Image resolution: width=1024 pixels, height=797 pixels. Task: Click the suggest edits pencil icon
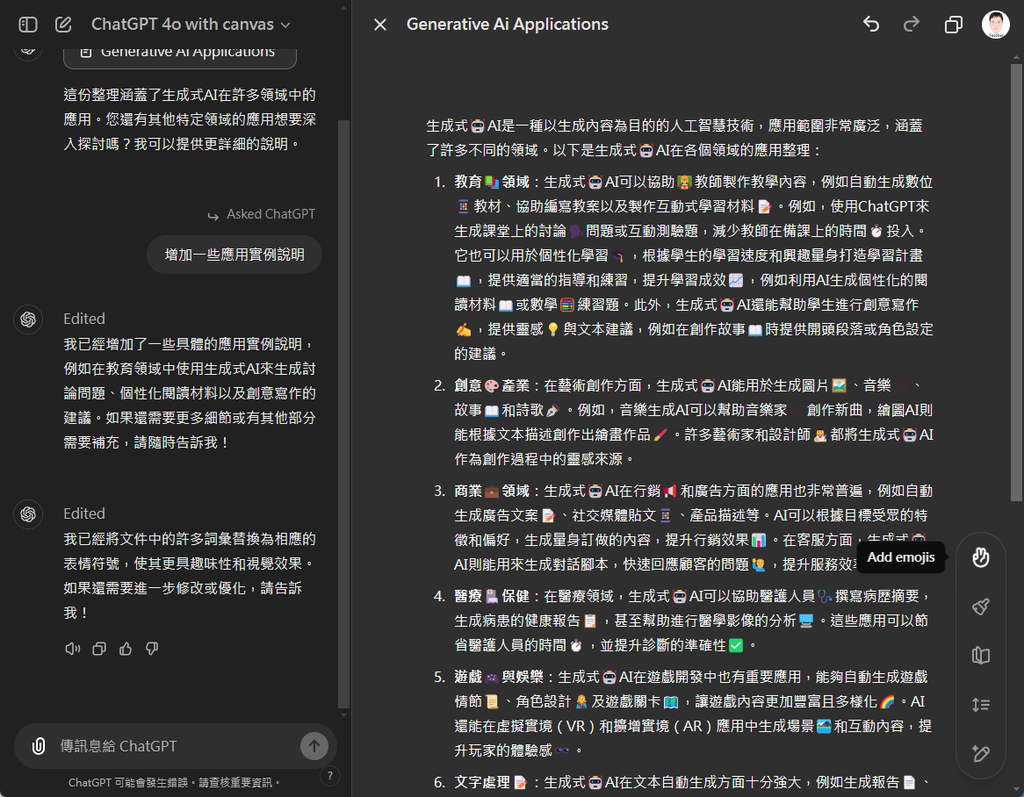[981, 753]
